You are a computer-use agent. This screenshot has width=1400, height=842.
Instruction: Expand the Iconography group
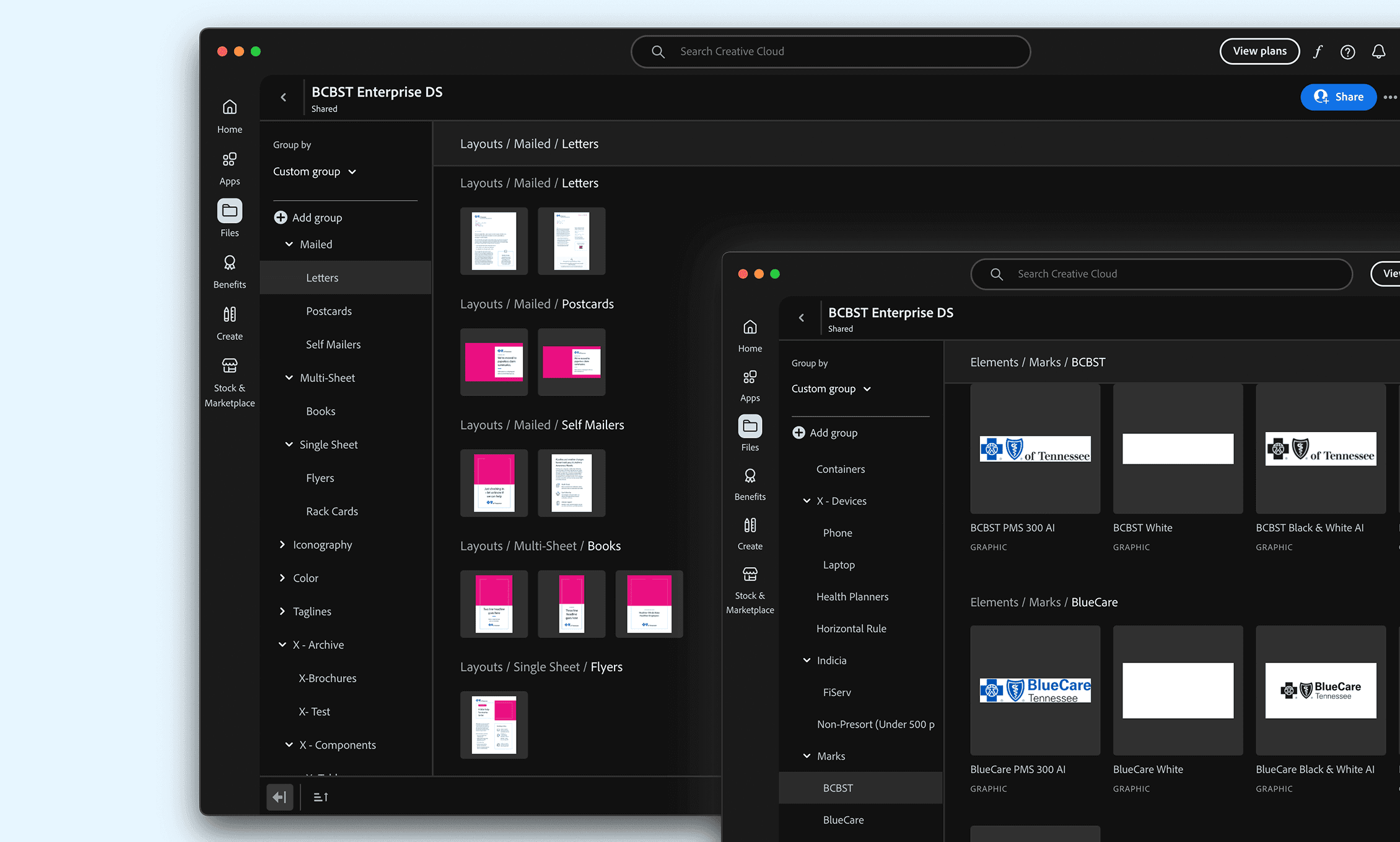tap(282, 544)
